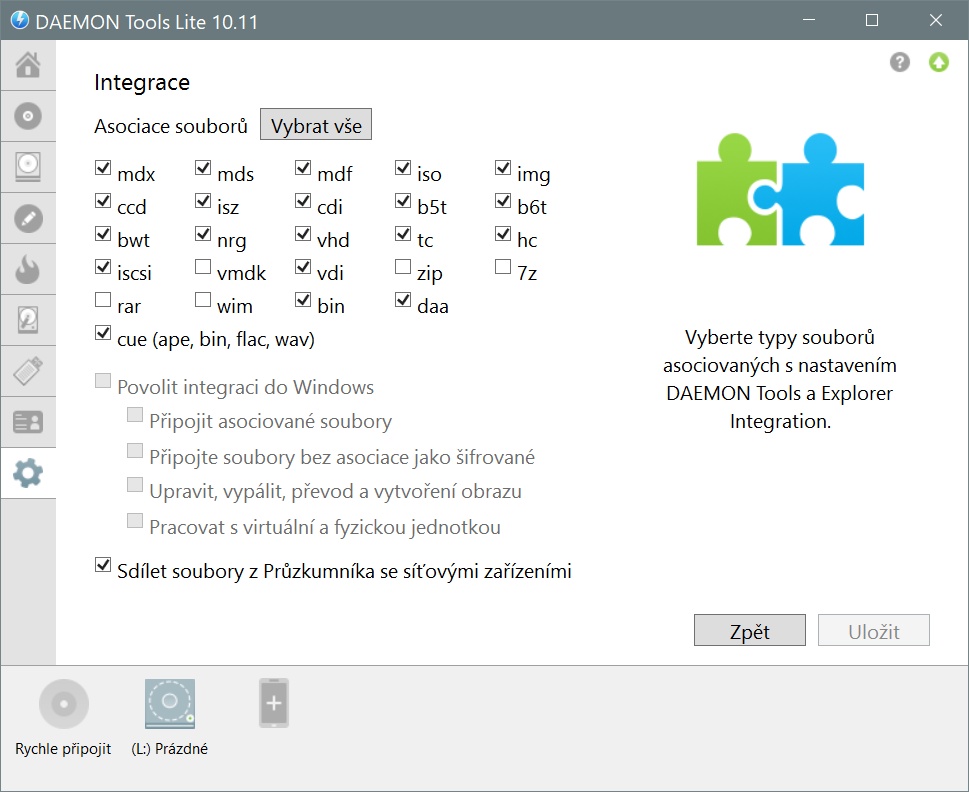The width and height of the screenshot is (969, 792).
Task: Toggle the tc file association
Action: point(403,234)
